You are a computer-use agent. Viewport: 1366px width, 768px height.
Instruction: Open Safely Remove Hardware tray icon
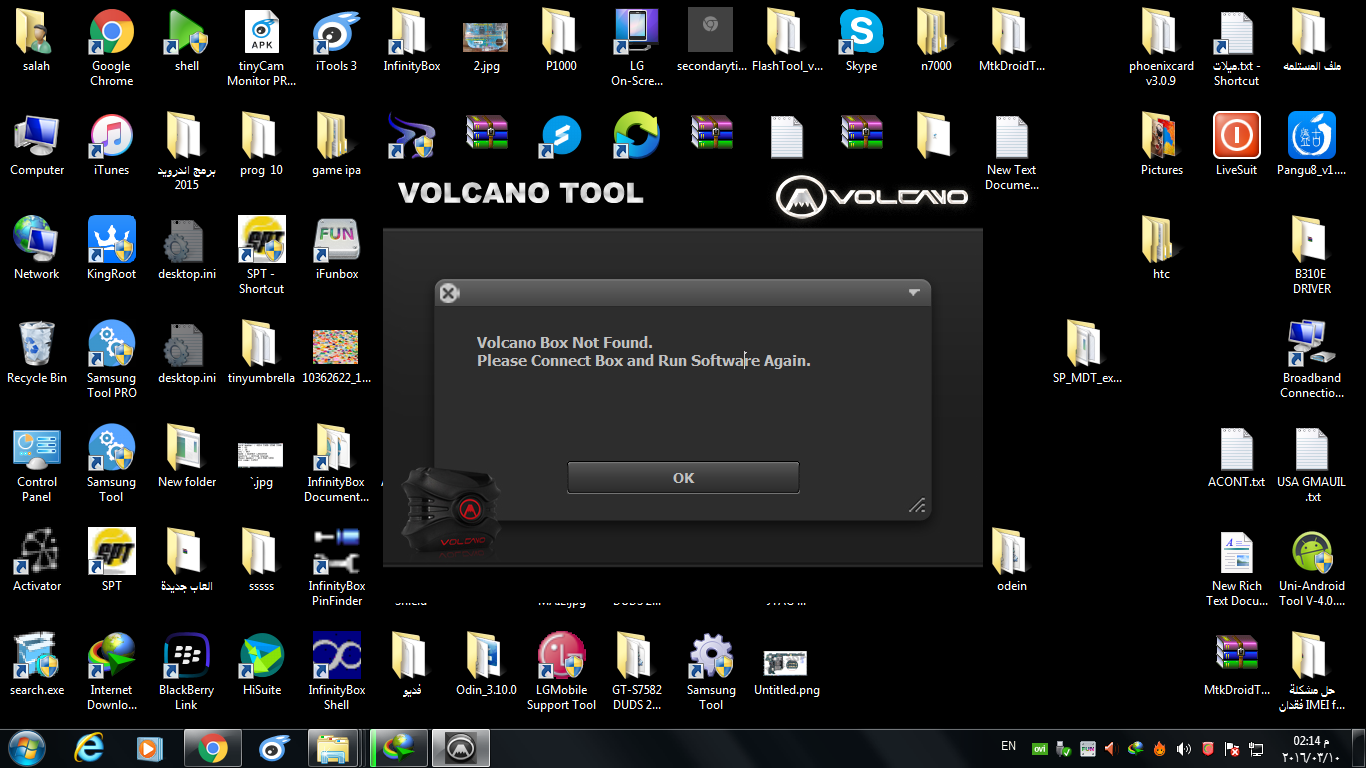tap(1063, 748)
